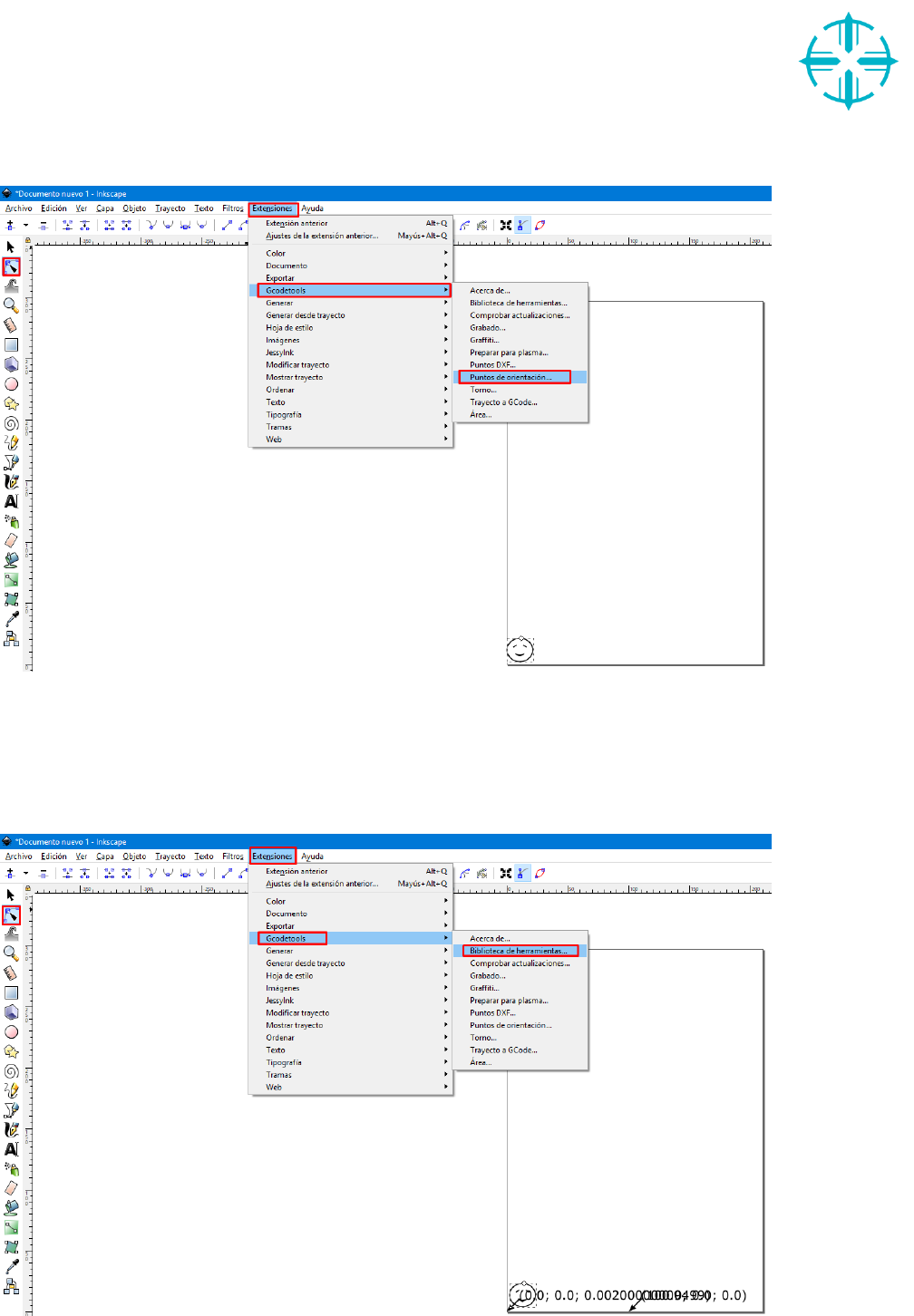Toggle show path outline in upper screenshot
This screenshot has height=1316, width=914.
click(x=540, y=225)
